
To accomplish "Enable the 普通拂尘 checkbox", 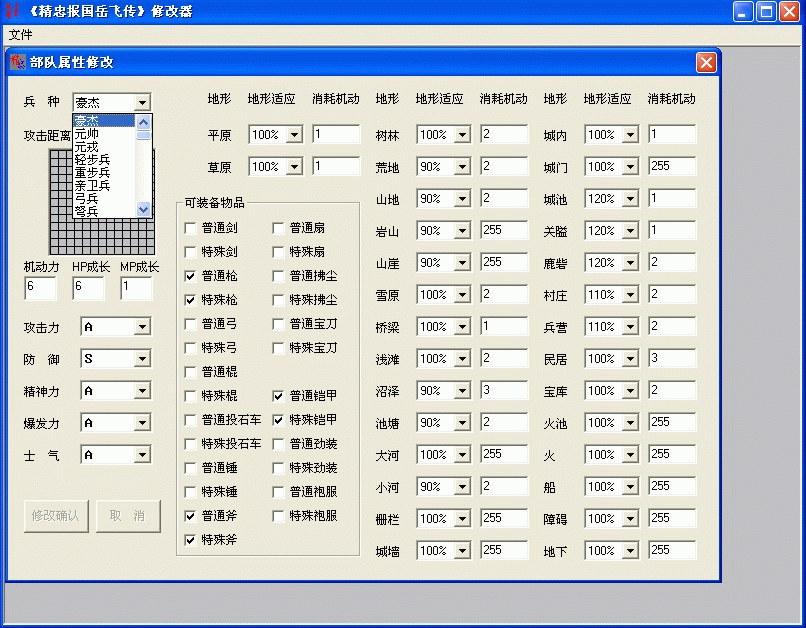I will tap(278, 276).
